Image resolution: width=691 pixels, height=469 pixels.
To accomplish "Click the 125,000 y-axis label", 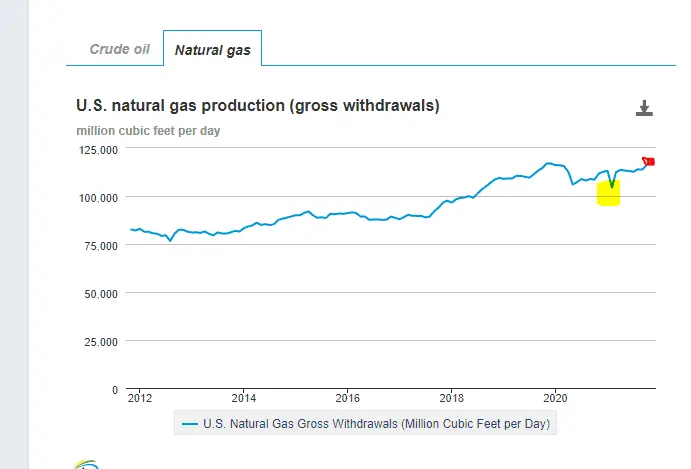I will pyautogui.click(x=98, y=149).
